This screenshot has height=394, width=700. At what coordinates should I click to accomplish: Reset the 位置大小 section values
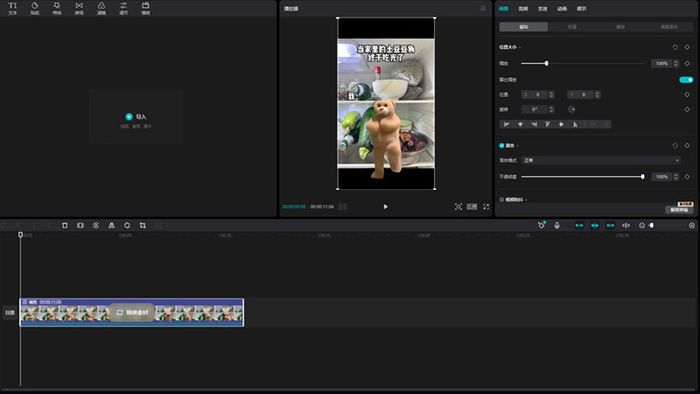(x=675, y=47)
